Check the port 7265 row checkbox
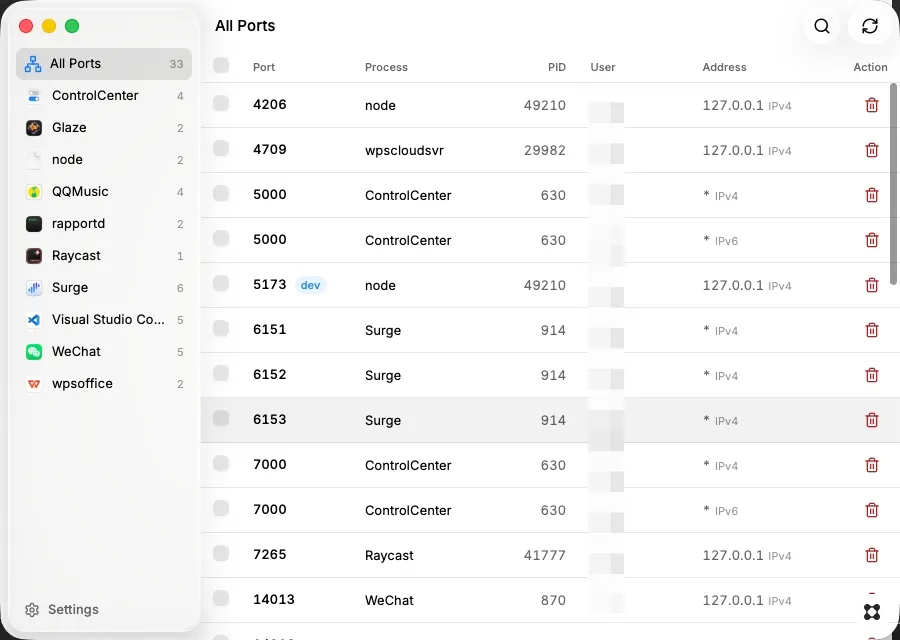The width and height of the screenshot is (900, 640). (x=221, y=553)
